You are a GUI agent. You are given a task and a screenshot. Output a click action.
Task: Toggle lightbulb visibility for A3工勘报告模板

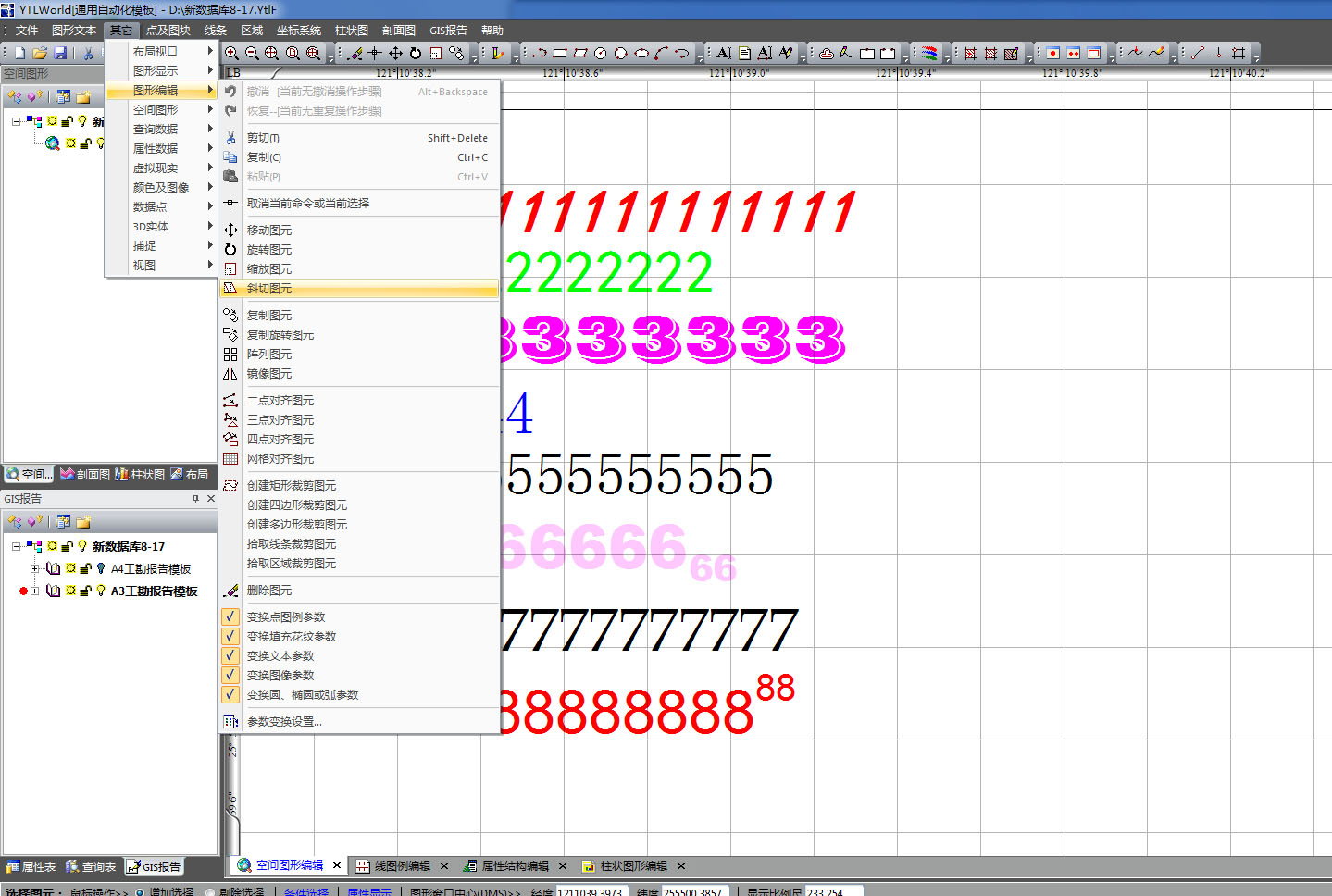[x=101, y=591]
